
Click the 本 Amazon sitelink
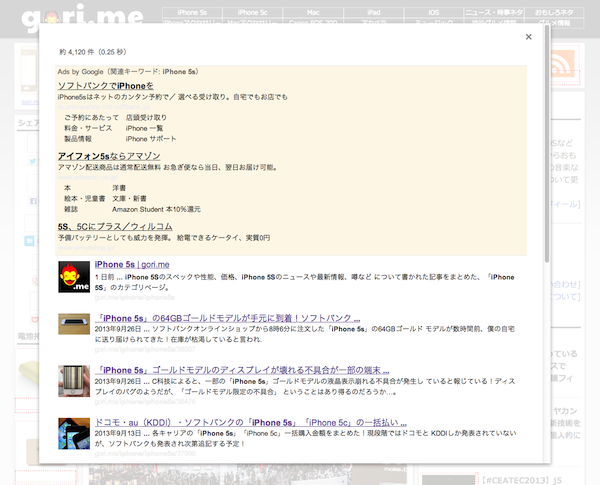tap(68, 188)
